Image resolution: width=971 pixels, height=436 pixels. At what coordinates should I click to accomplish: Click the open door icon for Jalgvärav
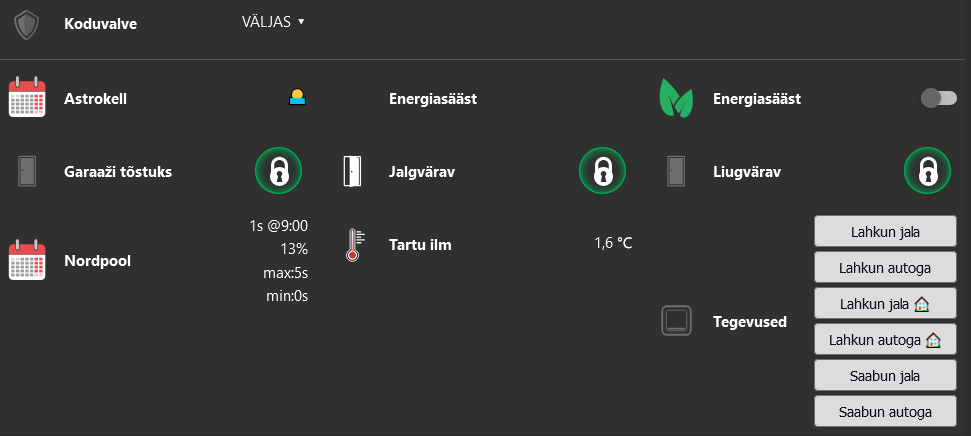click(351, 172)
